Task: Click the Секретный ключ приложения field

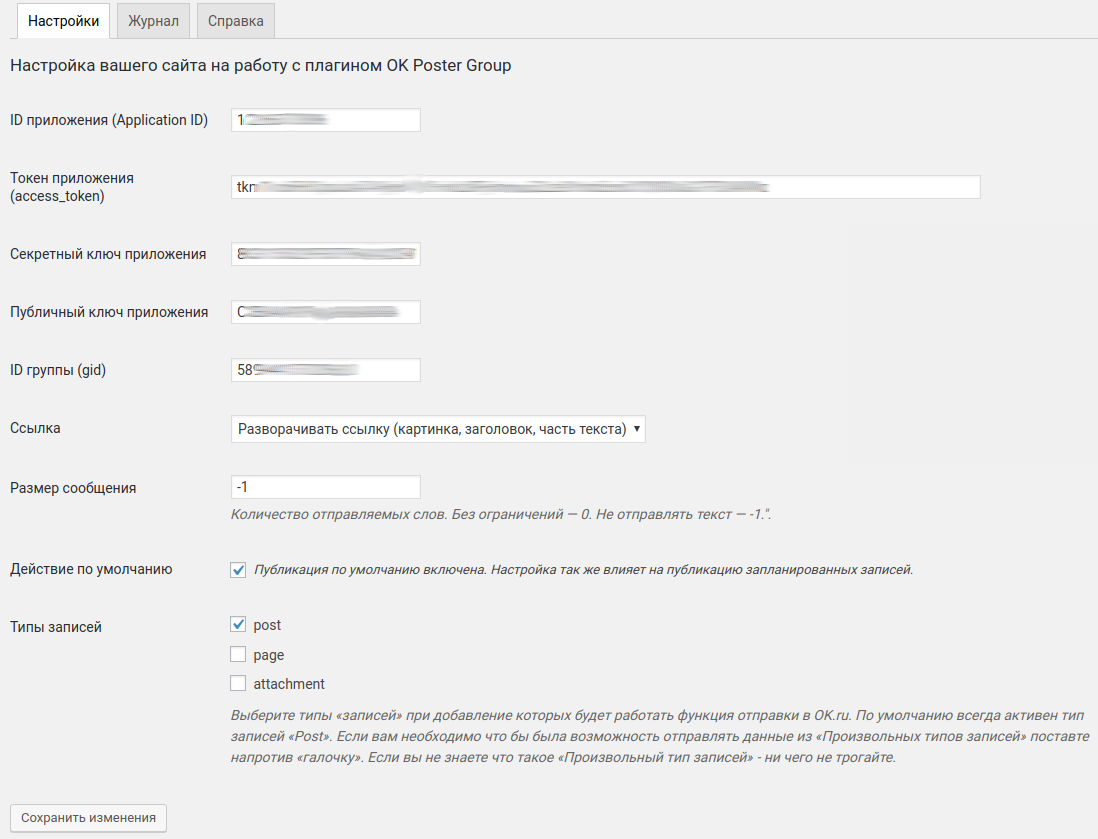Action: (x=326, y=254)
